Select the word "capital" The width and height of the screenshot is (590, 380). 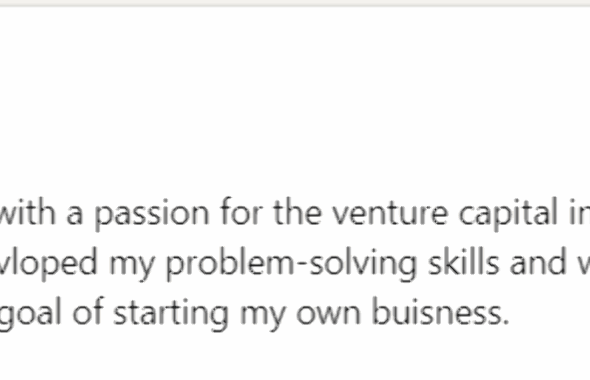pyautogui.click(x=508, y=214)
